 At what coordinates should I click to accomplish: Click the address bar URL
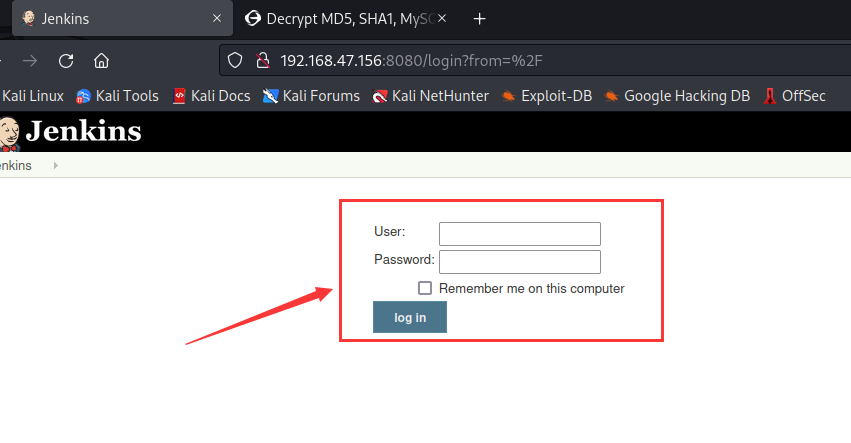(411, 61)
